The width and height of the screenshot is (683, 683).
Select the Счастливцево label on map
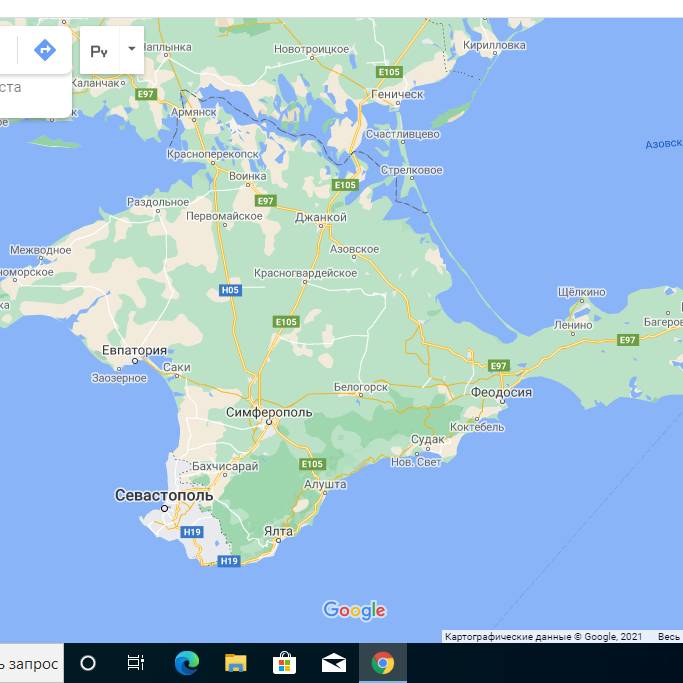[403, 134]
